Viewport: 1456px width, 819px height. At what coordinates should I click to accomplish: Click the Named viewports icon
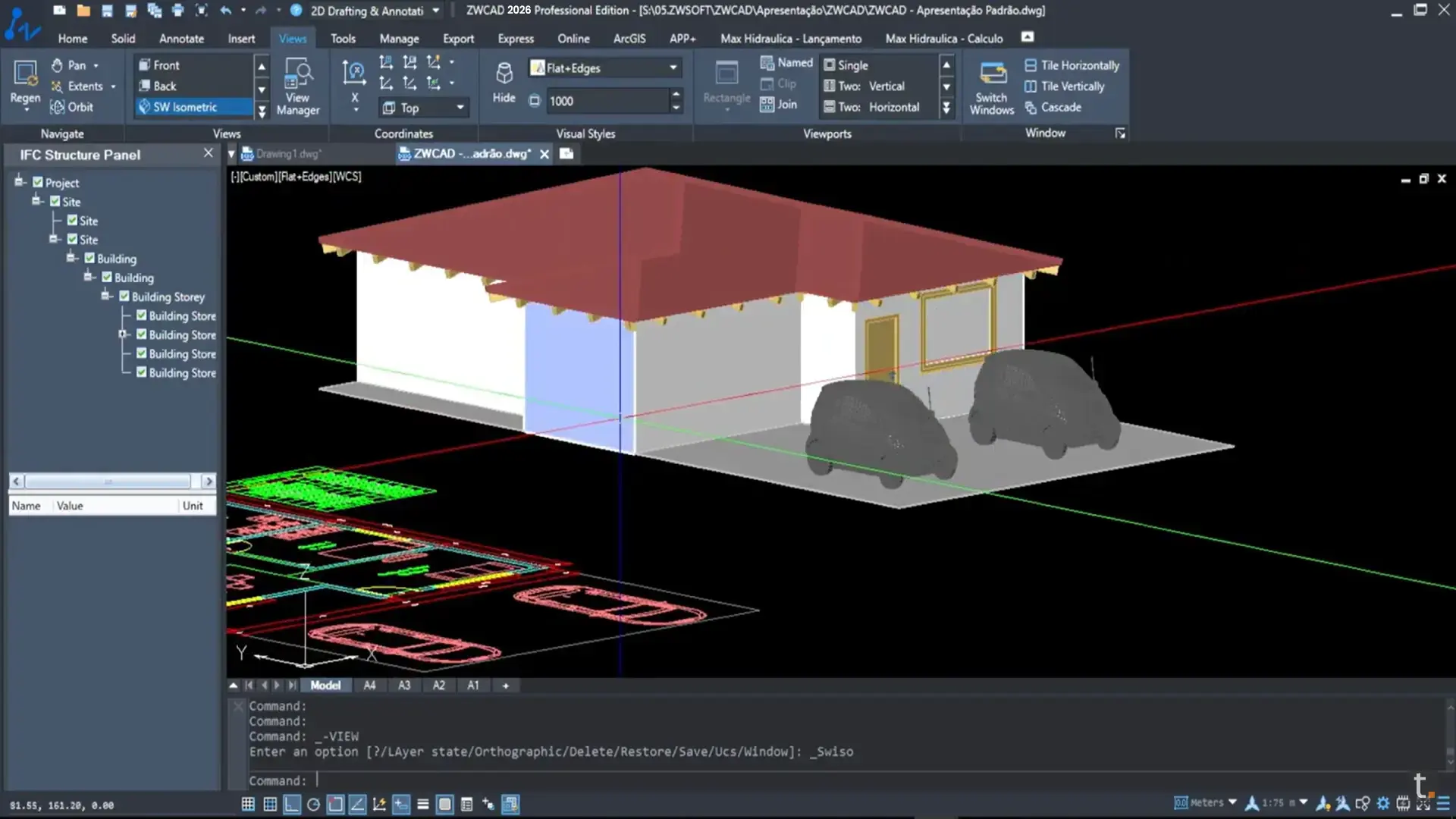(767, 63)
